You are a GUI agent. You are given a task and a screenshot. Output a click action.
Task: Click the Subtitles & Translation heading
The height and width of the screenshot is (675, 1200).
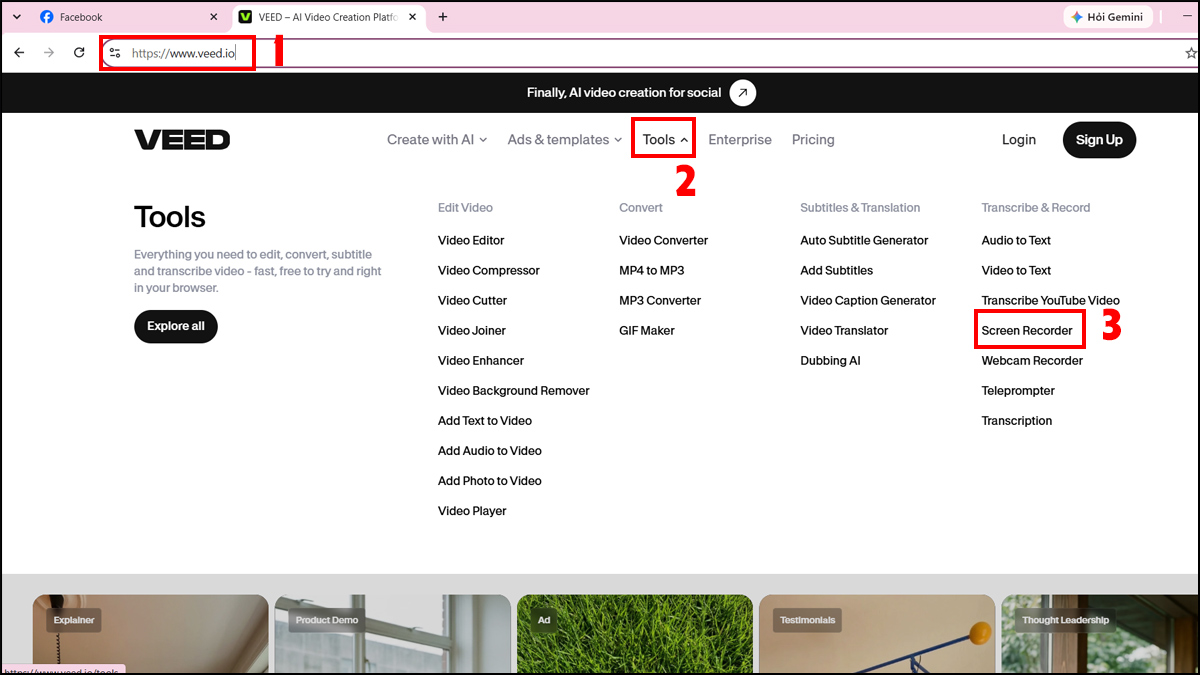click(860, 208)
